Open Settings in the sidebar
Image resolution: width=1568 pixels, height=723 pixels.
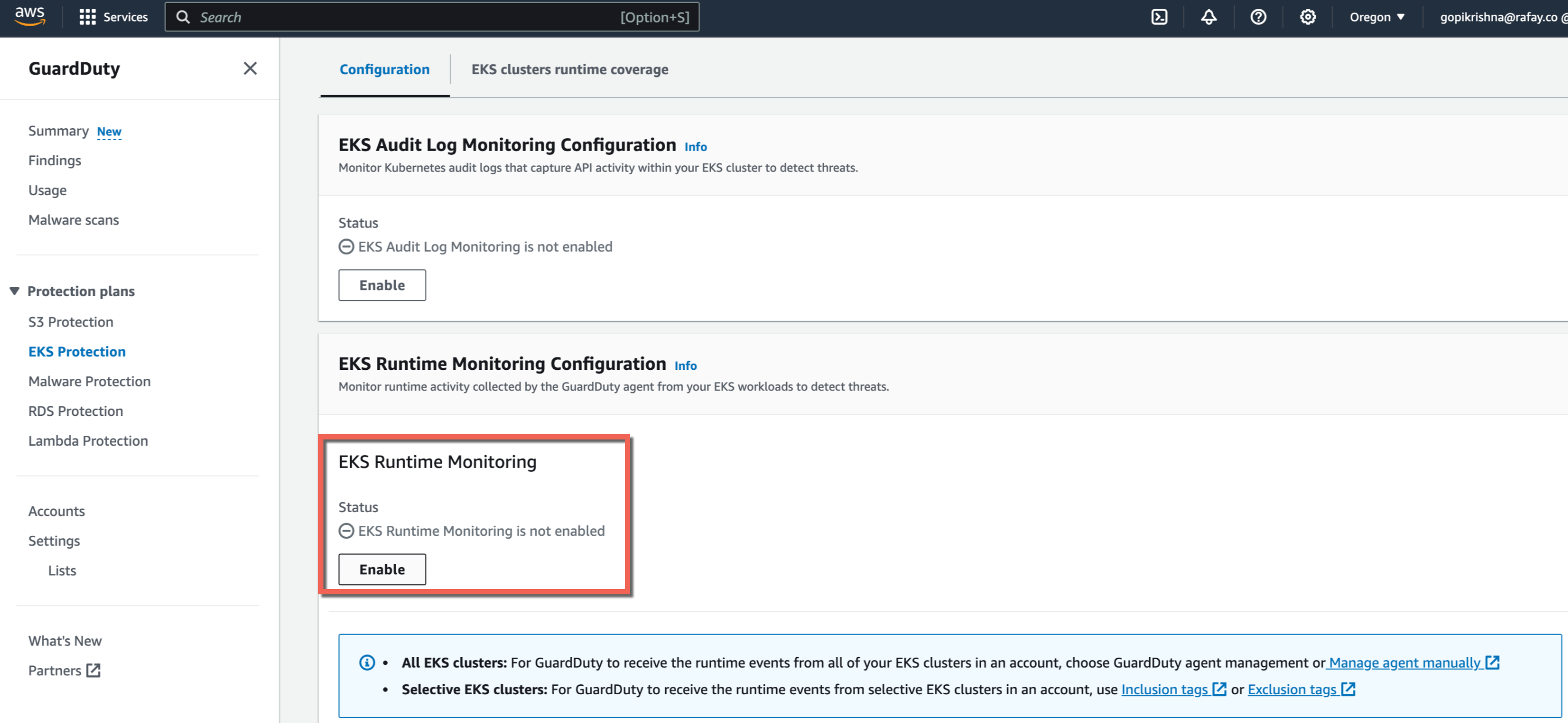tap(54, 541)
